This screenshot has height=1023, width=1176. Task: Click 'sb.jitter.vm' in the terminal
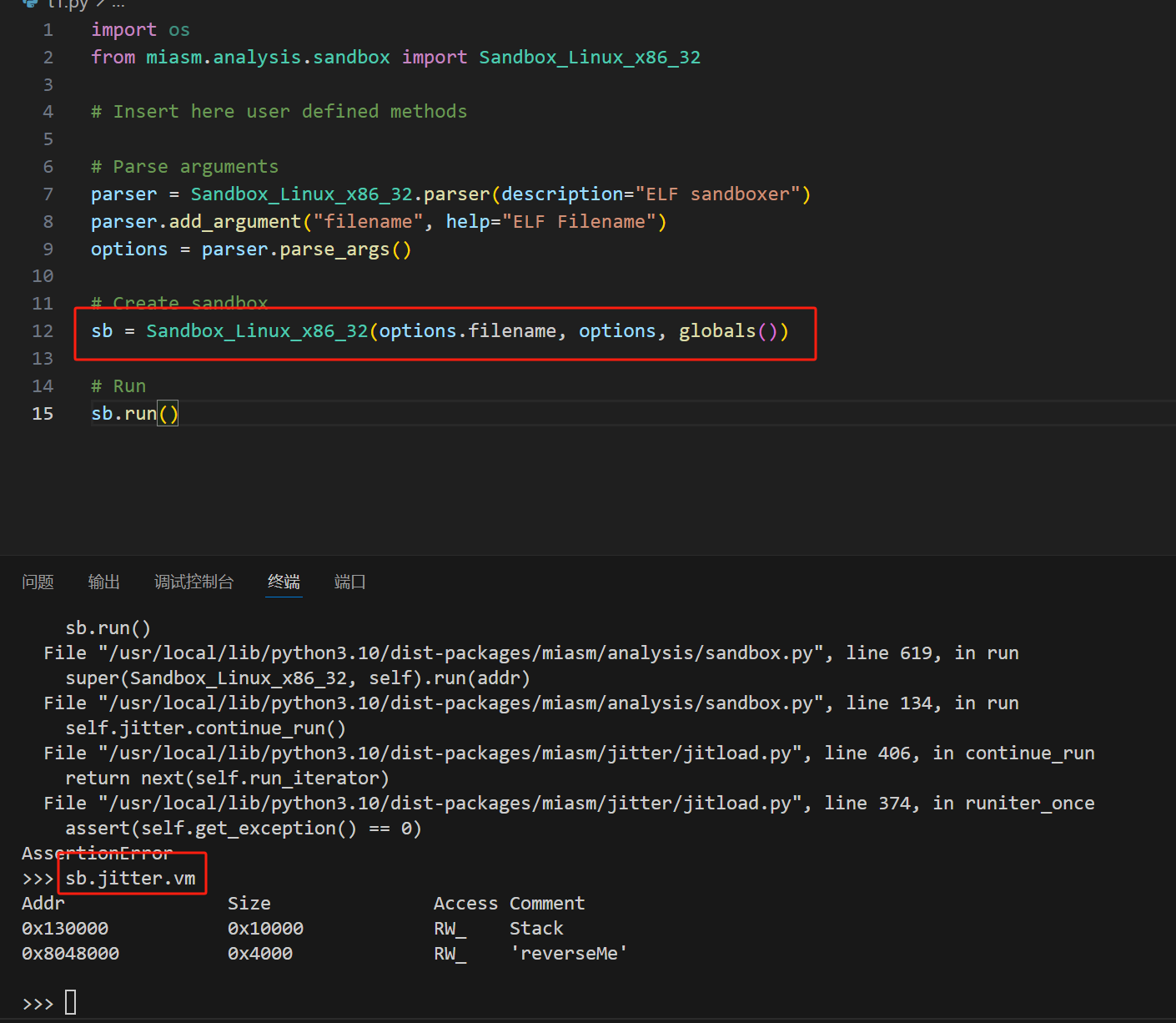(131, 879)
